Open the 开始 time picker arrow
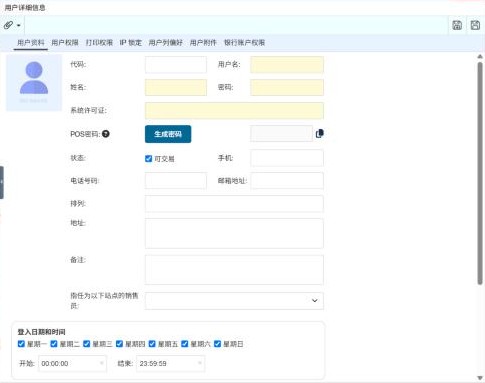 (x=102, y=363)
